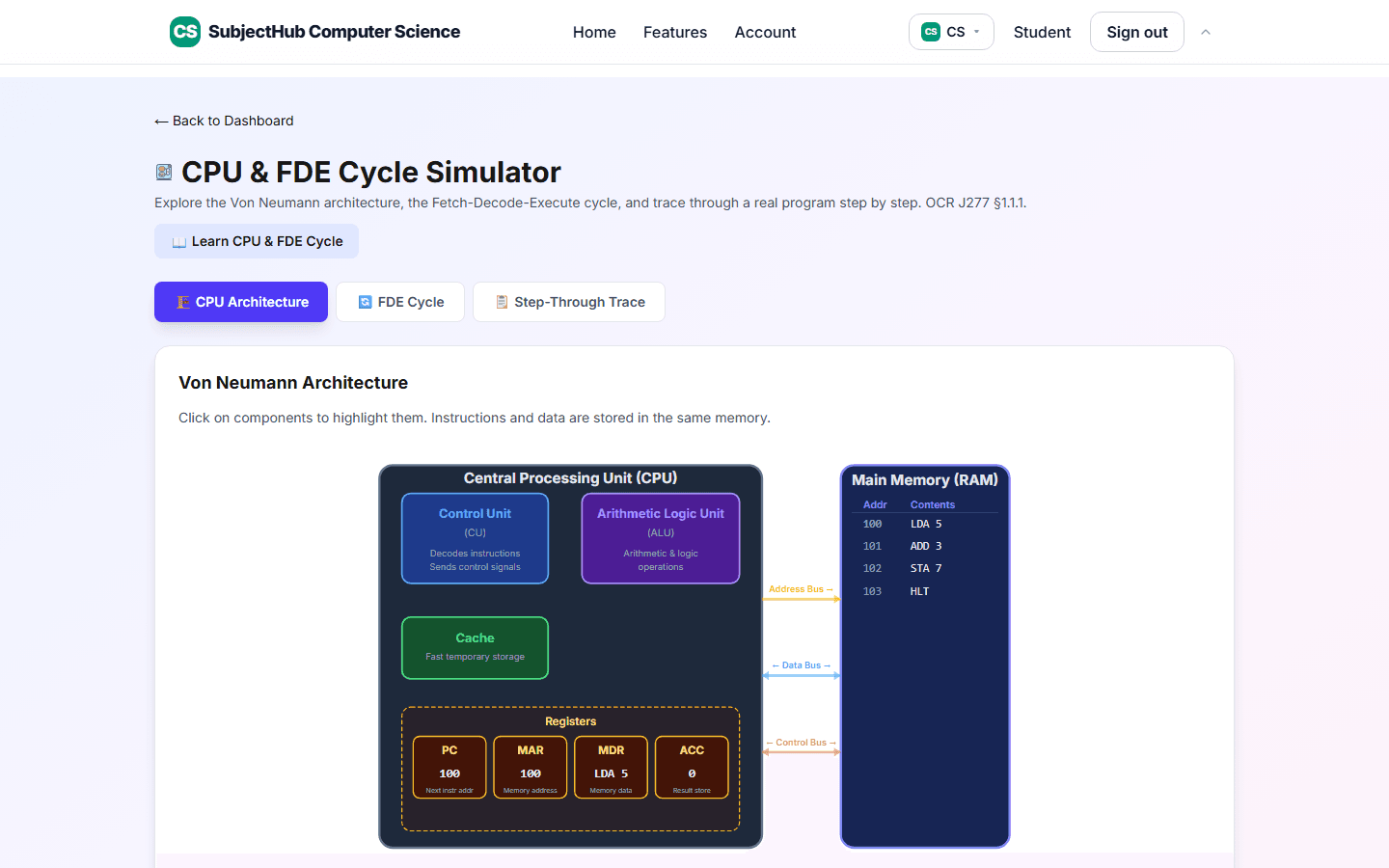
Task: Click Back to Dashboard link
Action: (224, 121)
